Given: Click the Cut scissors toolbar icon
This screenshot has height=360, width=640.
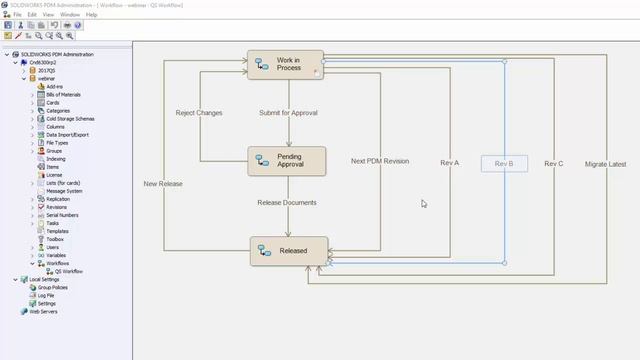Looking at the screenshot, I should [x=20, y=25].
